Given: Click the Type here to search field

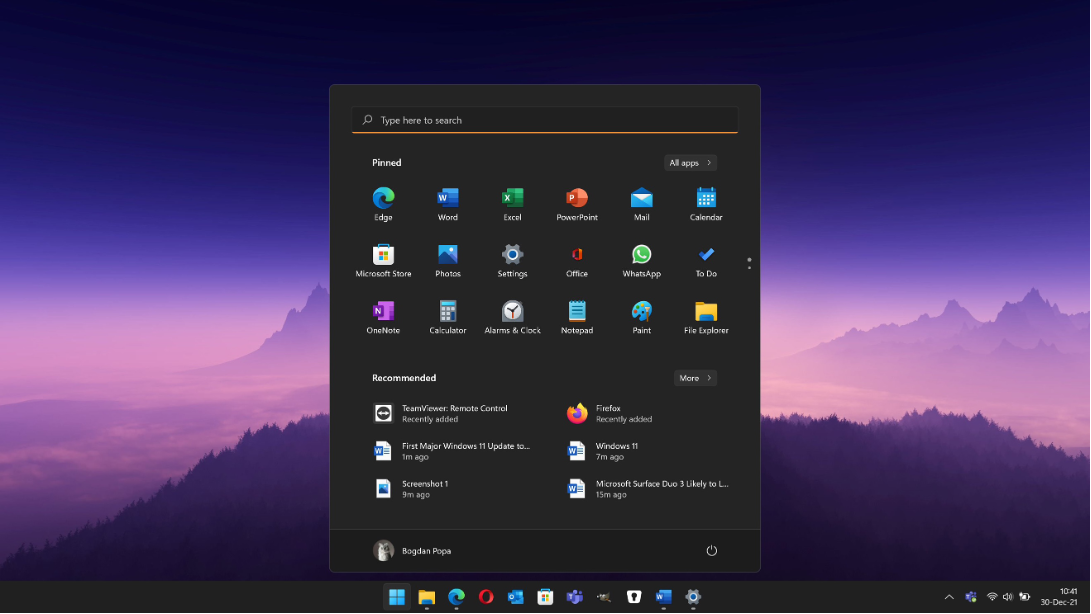Looking at the screenshot, I should pyautogui.click(x=545, y=120).
